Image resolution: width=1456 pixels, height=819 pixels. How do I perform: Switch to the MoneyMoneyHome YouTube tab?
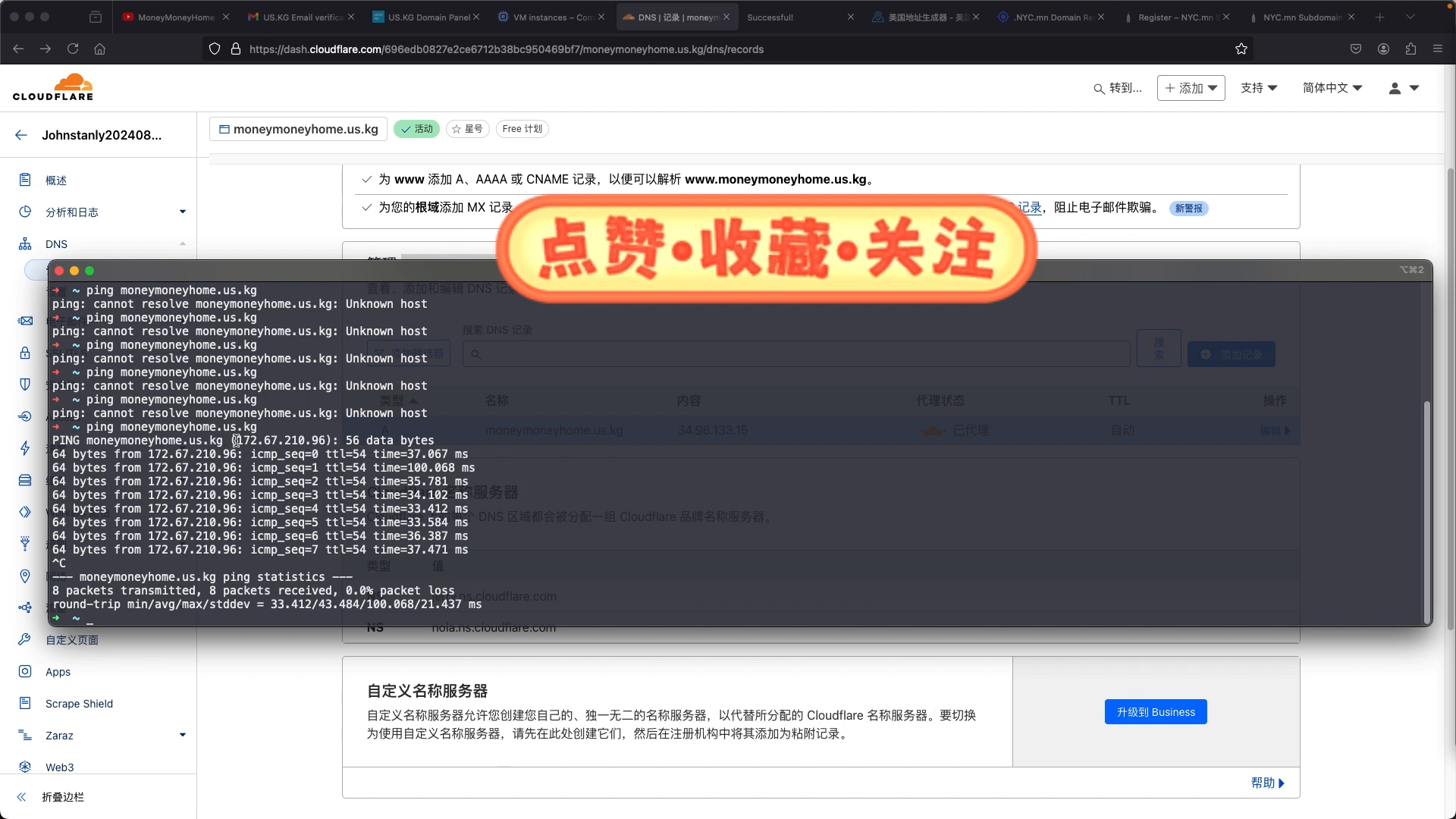[176, 17]
